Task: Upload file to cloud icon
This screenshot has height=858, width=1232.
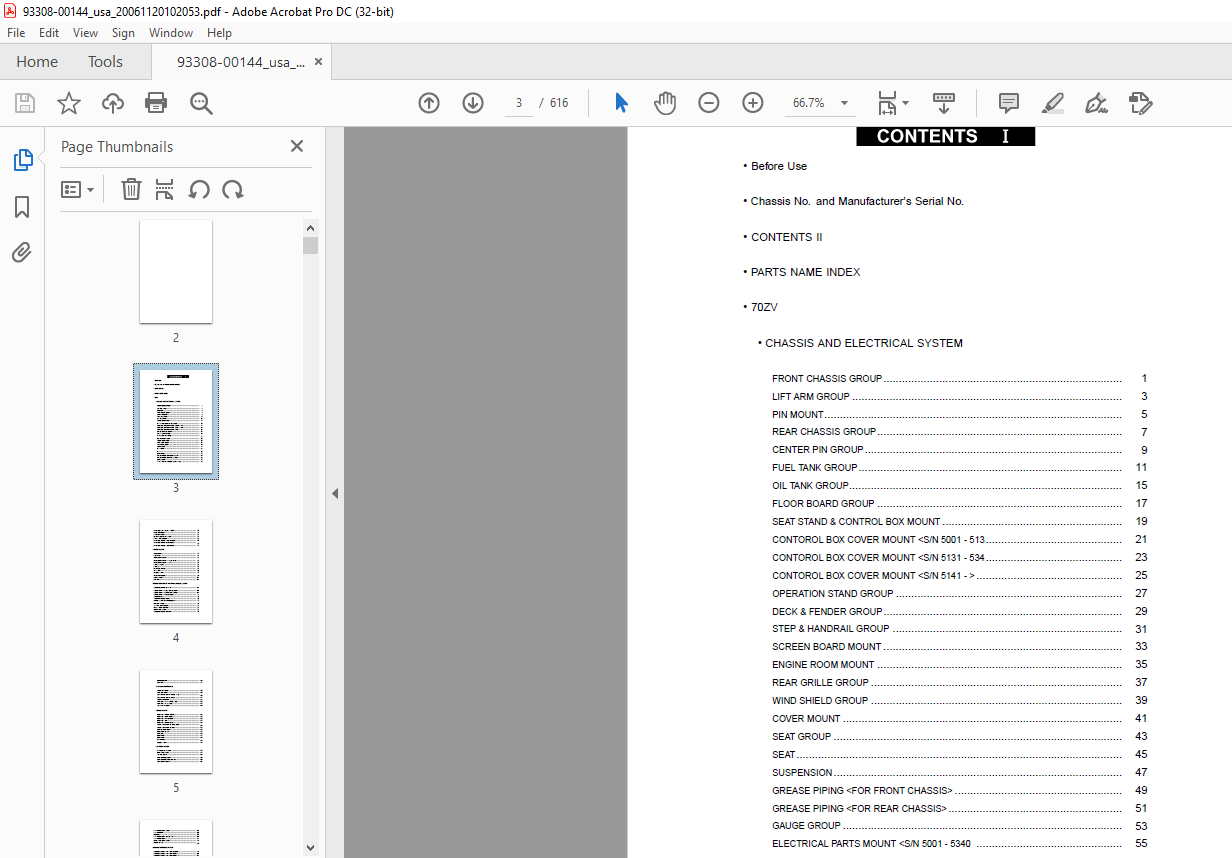Action: pyautogui.click(x=113, y=103)
